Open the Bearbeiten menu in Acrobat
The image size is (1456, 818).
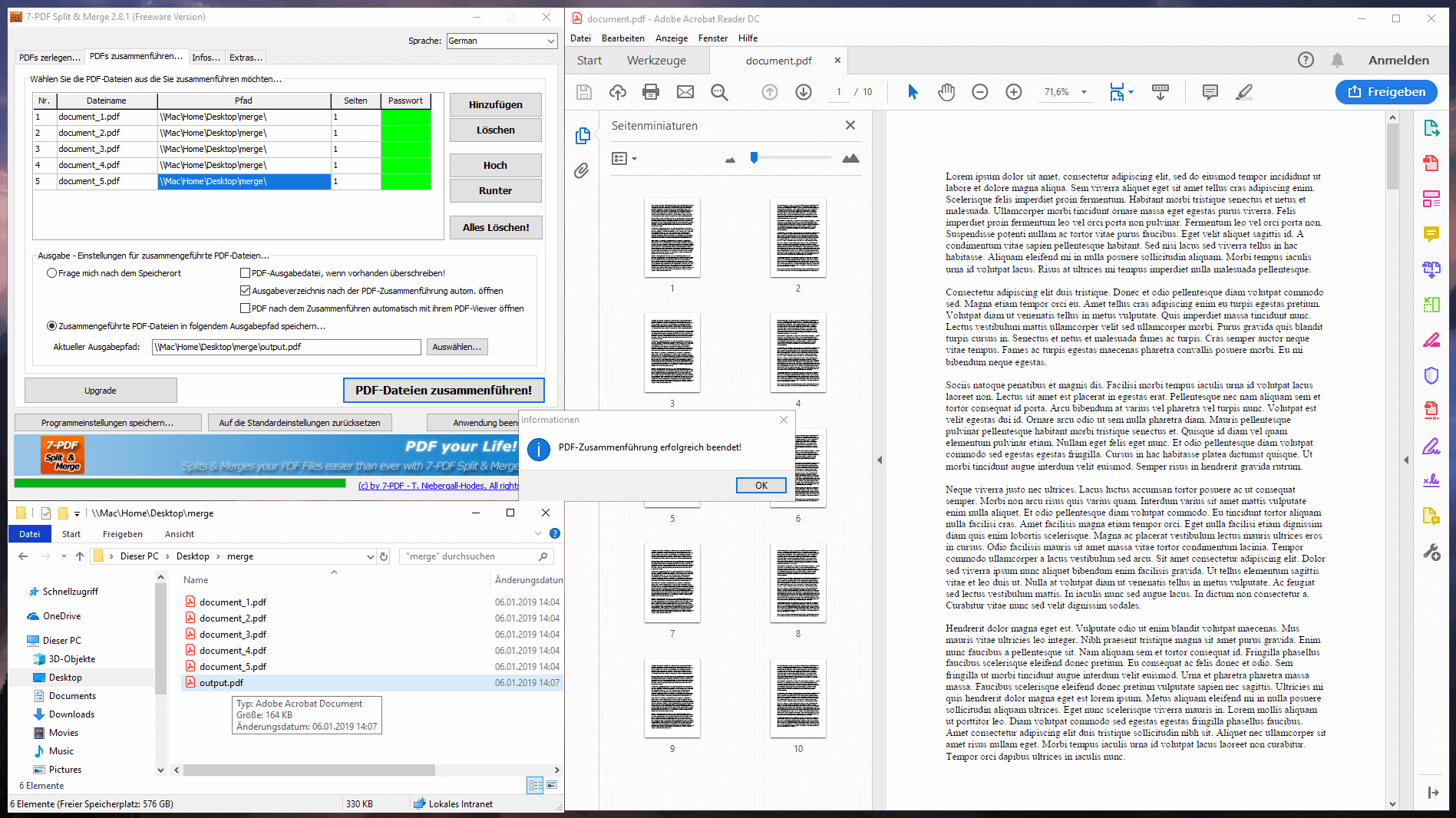click(623, 38)
